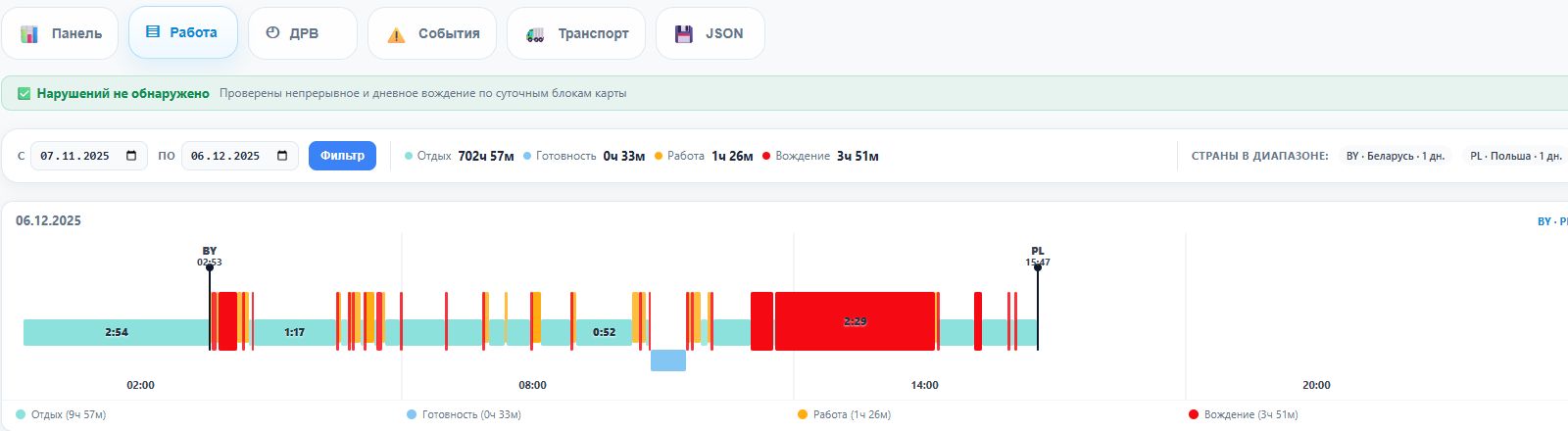Open the Панель tab chart icon

click(x=28, y=33)
